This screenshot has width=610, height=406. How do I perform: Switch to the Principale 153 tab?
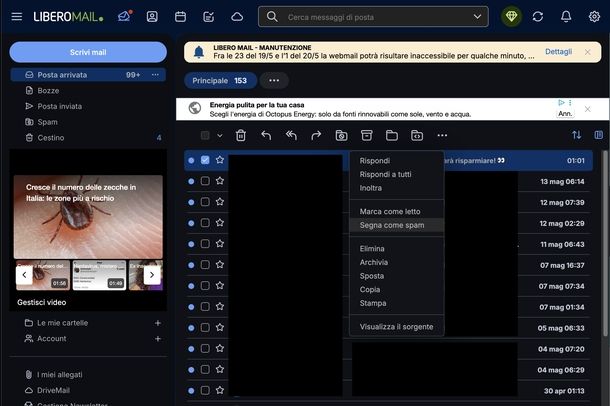click(220, 80)
